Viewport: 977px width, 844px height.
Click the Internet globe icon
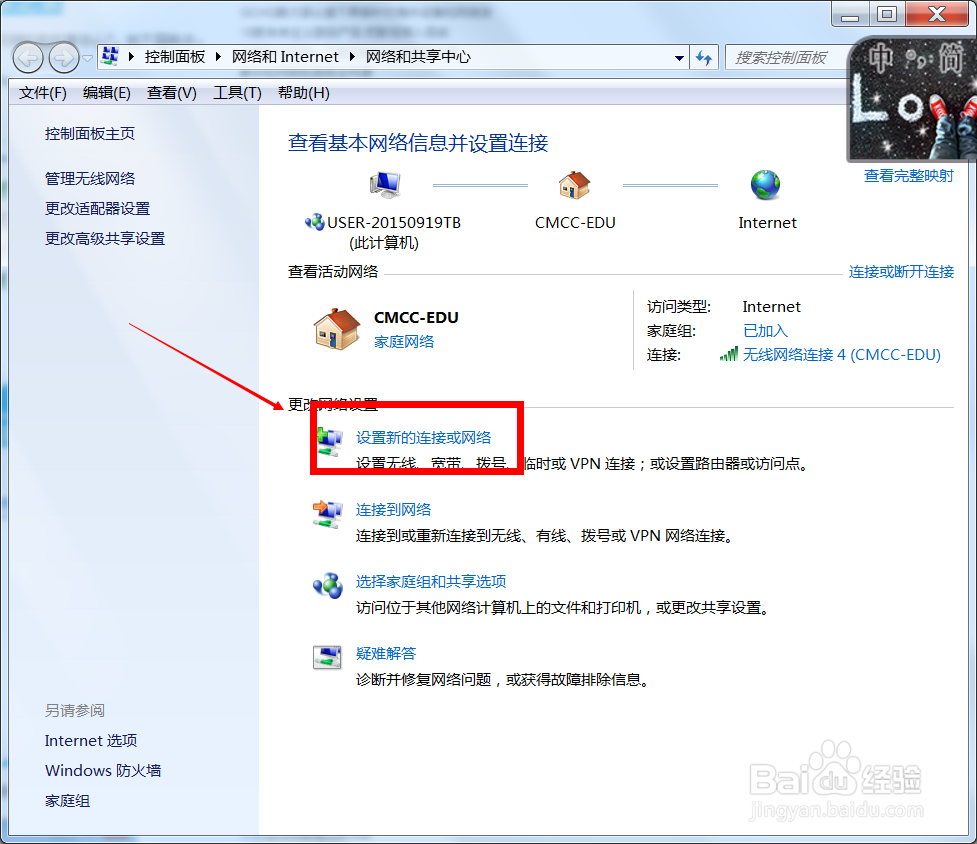click(x=766, y=185)
